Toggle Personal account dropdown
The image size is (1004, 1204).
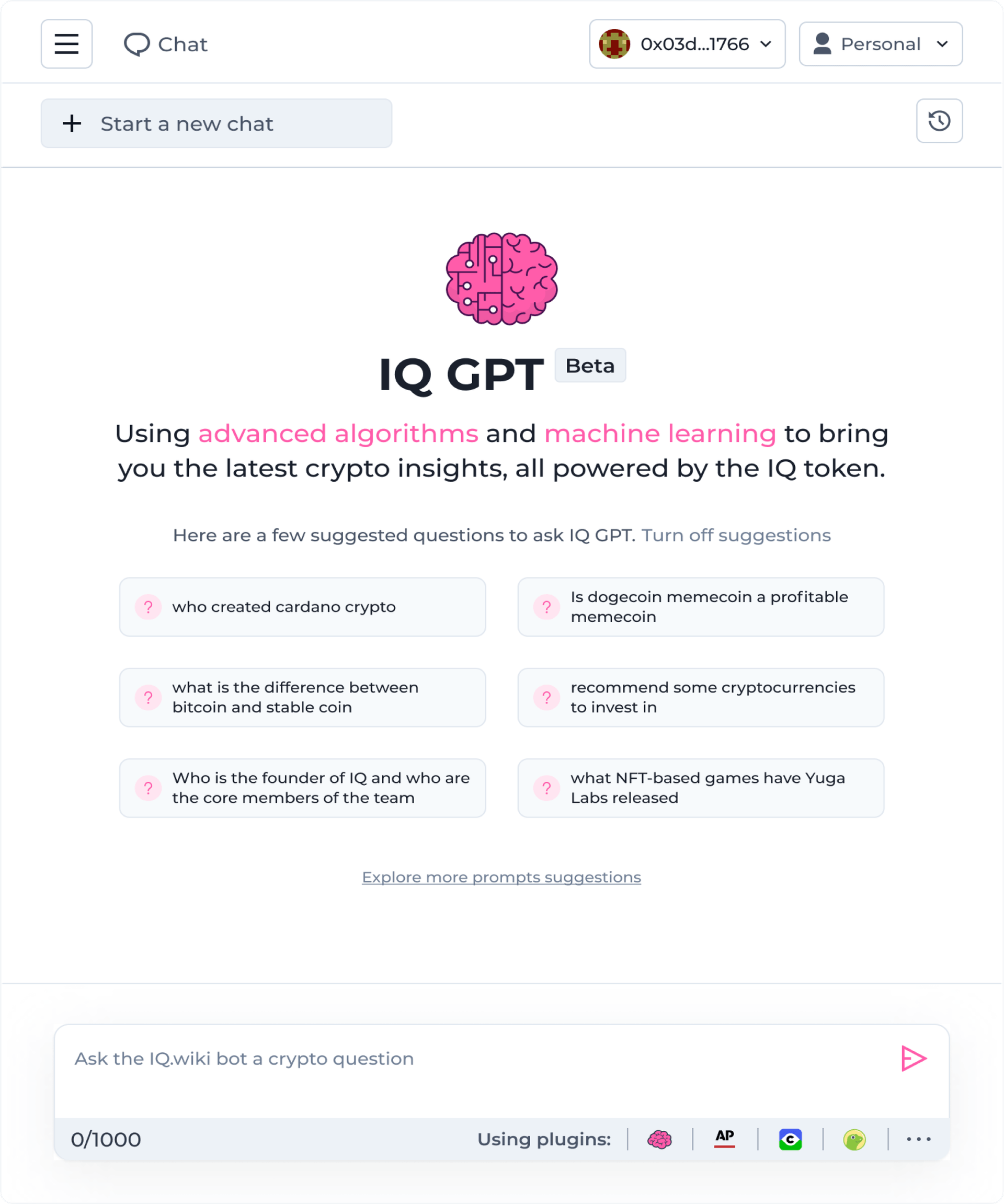(881, 44)
